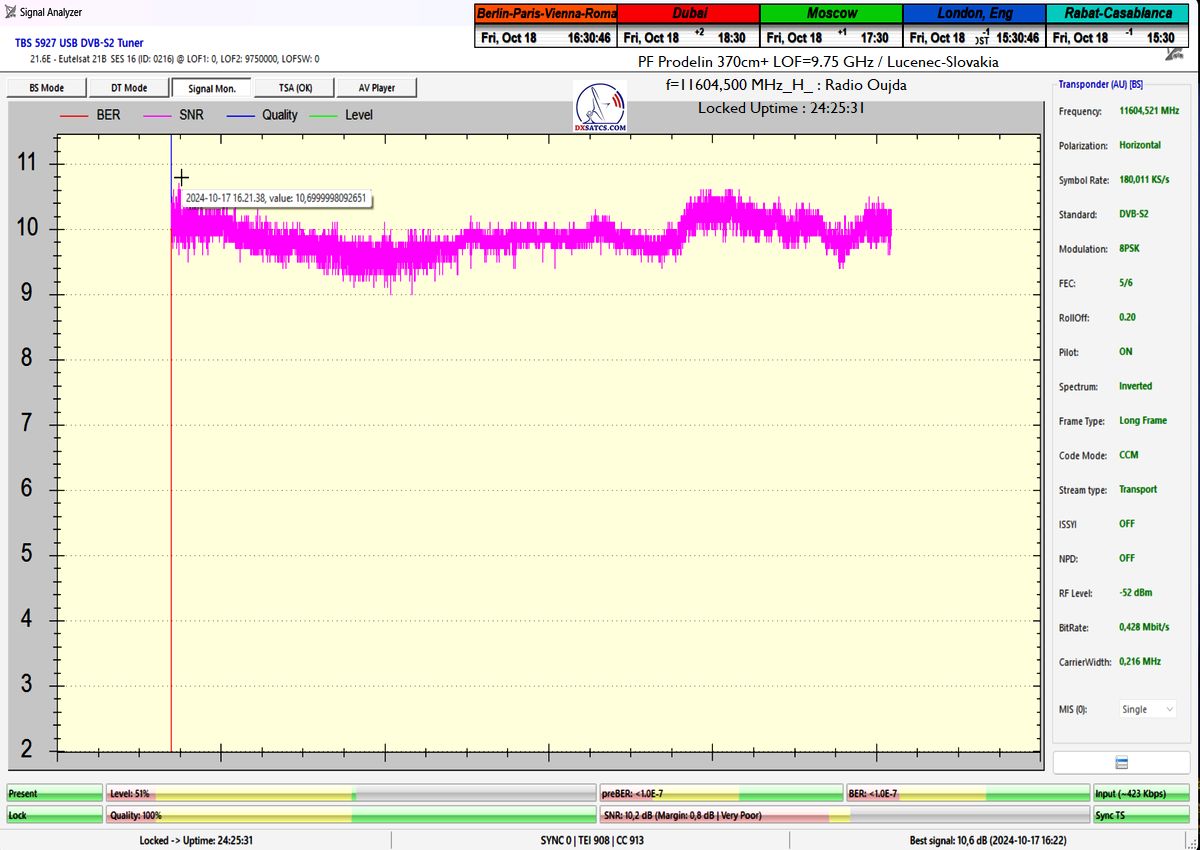This screenshot has height=850, width=1200.
Task: Switch to DT Mode tab
Action: pos(128,88)
